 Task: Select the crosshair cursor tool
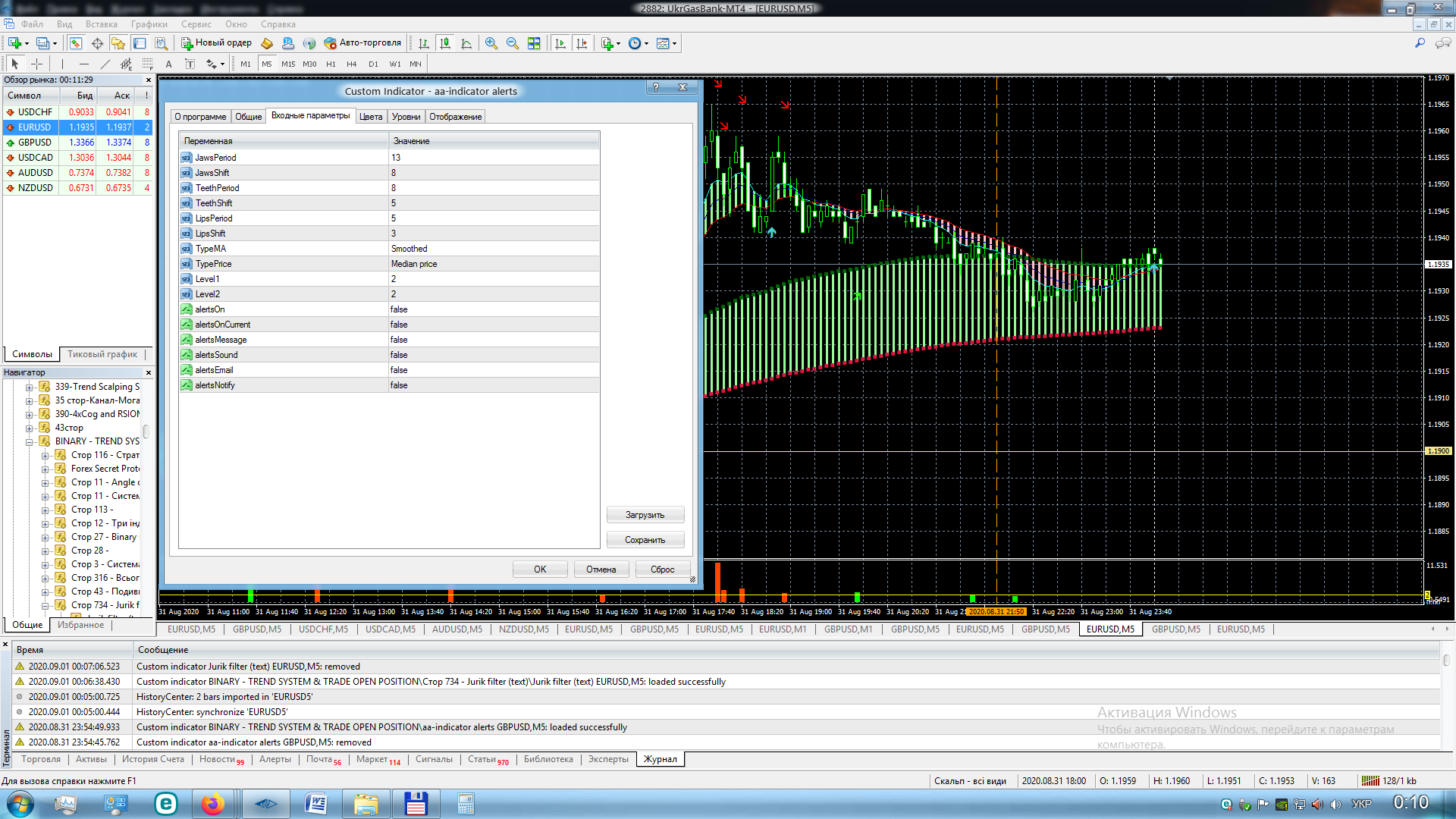click(36, 64)
